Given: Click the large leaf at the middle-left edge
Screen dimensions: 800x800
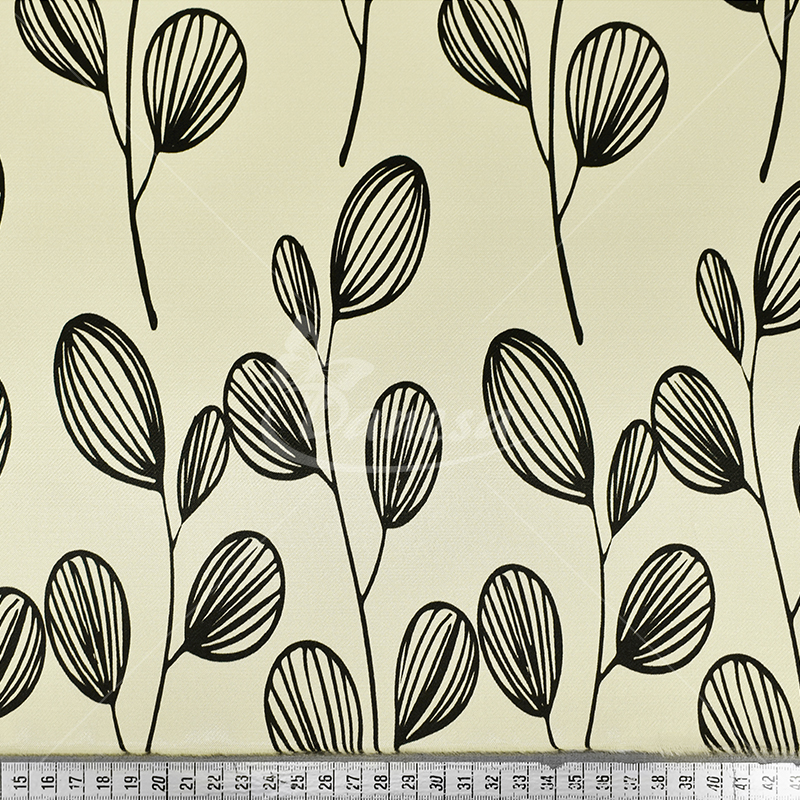Looking at the screenshot, I should [x=108, y=400].
